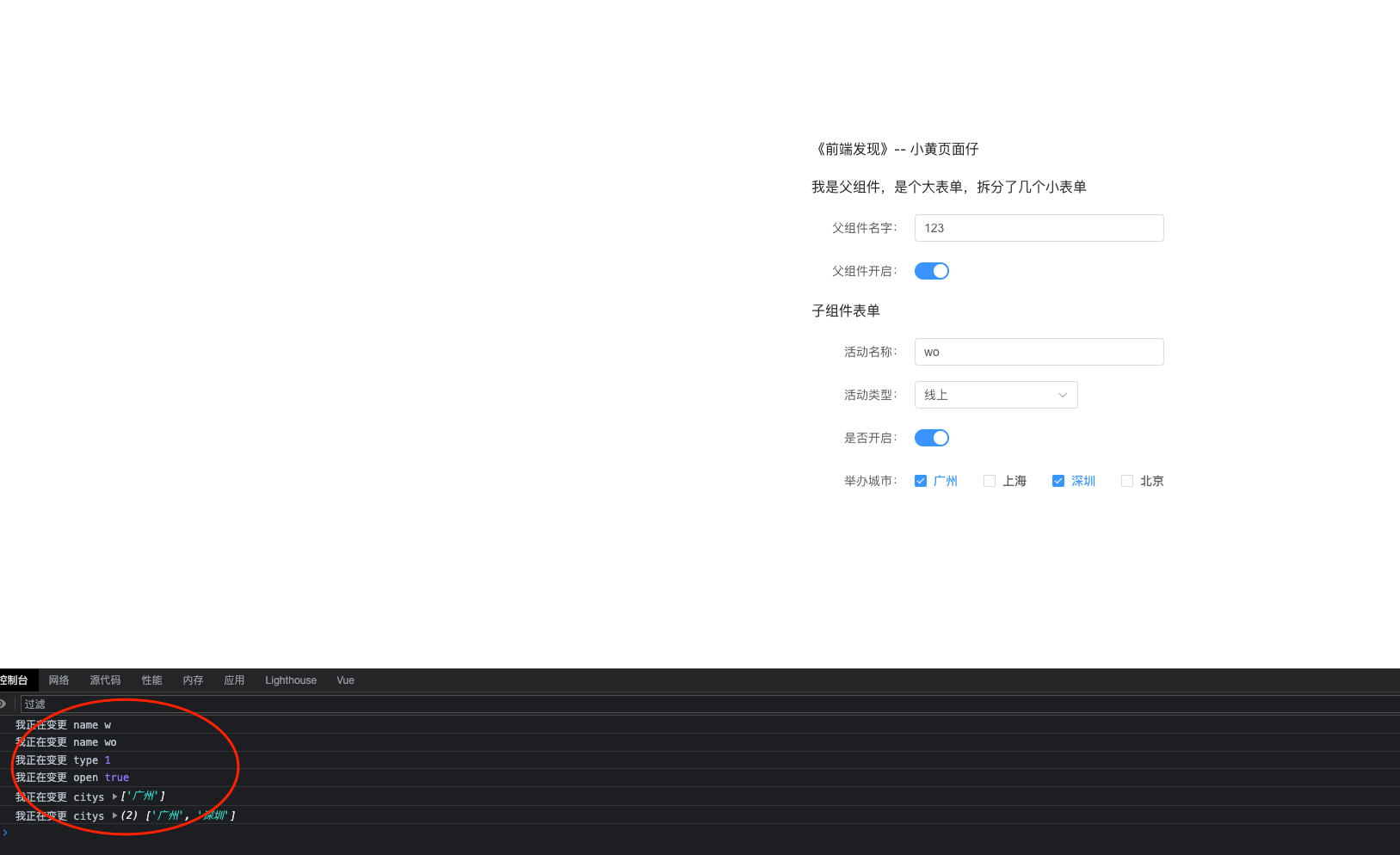Click the 《前端发现》-- 小黄页面仔 title text
Viewport: 1400px width, 855px height.
point(895,149)
